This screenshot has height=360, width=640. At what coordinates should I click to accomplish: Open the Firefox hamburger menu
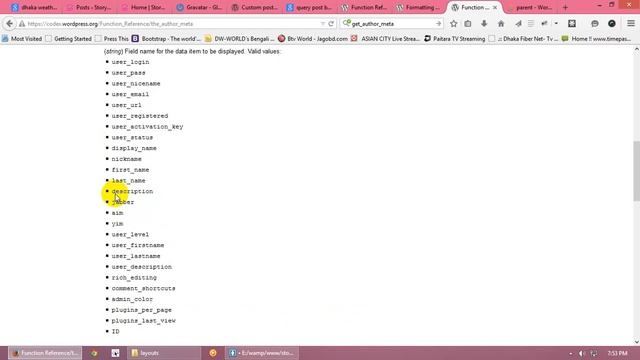[x=631, y=24]
